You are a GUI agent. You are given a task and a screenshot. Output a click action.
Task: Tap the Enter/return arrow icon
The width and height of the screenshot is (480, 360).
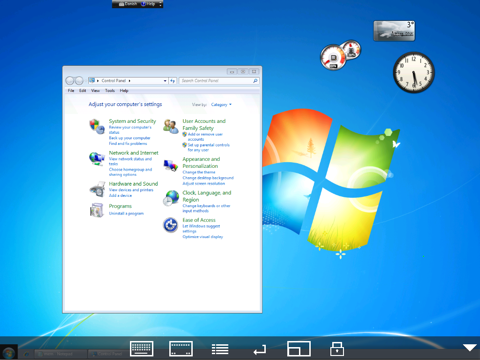[x=260, y=350]
